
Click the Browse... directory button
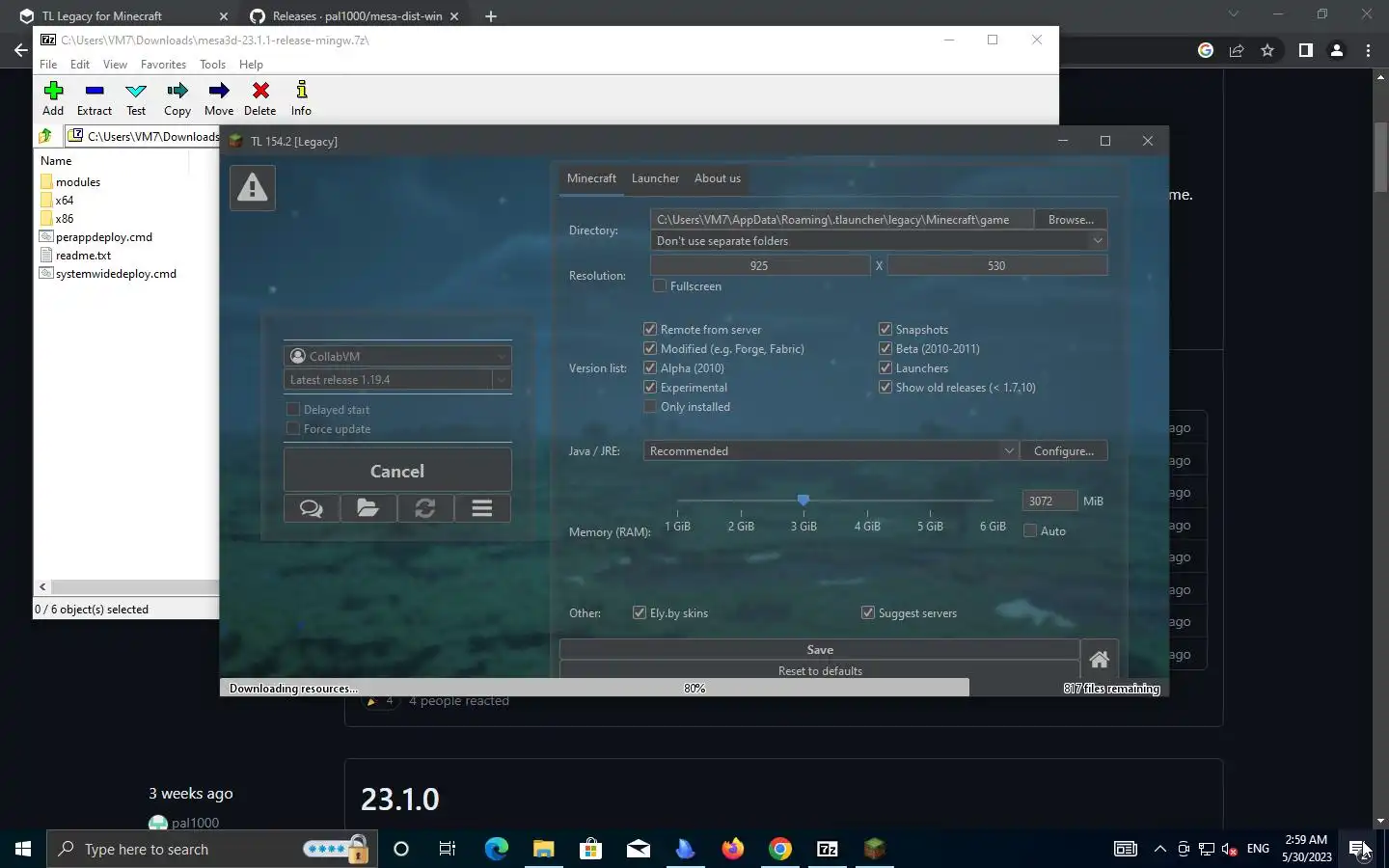[1071, 220]
